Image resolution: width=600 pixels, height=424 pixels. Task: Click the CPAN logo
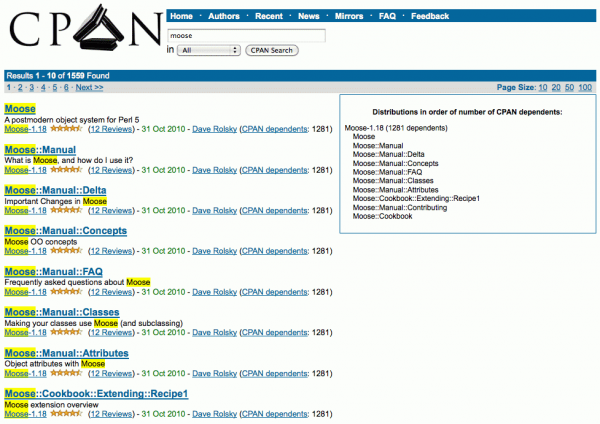click(x=86, y=28)
